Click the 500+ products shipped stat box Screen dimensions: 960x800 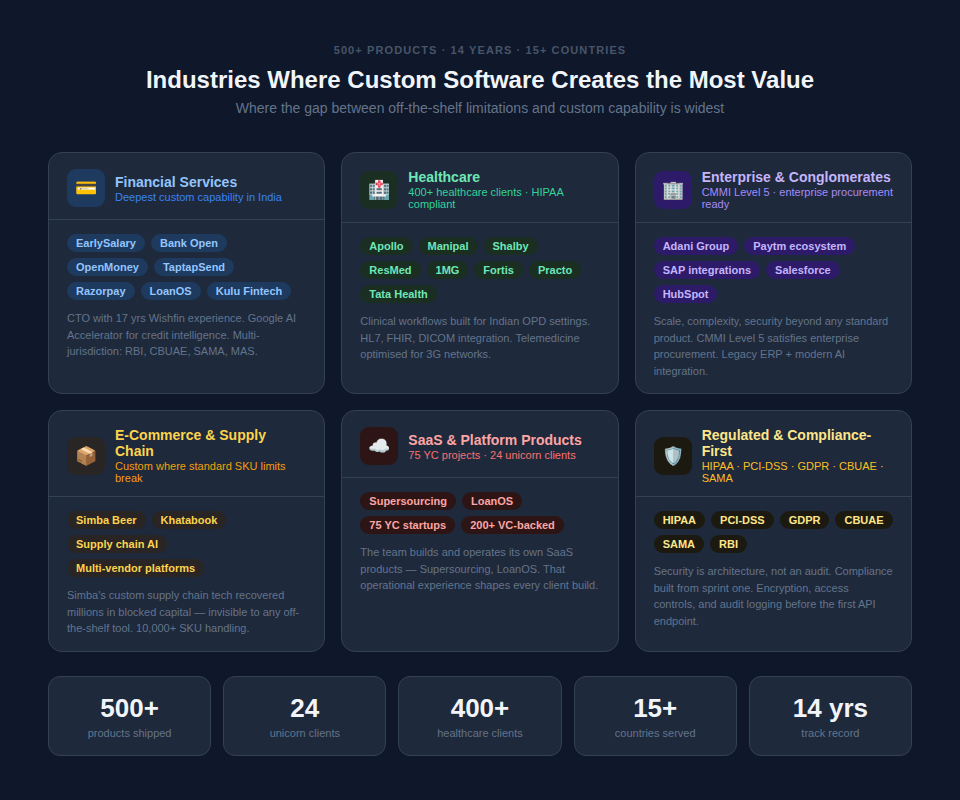[x=129, y=716]
